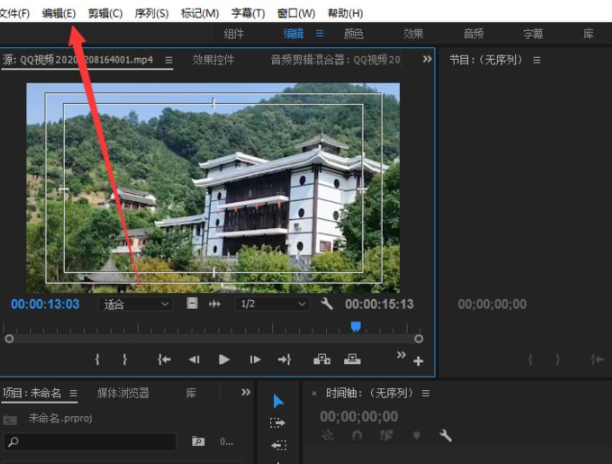Image resolution: width=612 pixels, height=464 pixels.
Task: Open the 窗口(W) menu
Action: click(296, 13)
